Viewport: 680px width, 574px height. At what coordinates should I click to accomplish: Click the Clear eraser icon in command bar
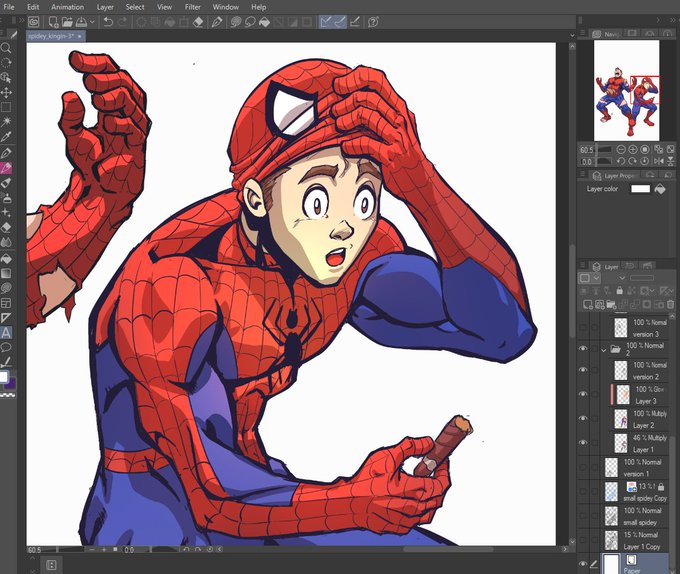198,22
